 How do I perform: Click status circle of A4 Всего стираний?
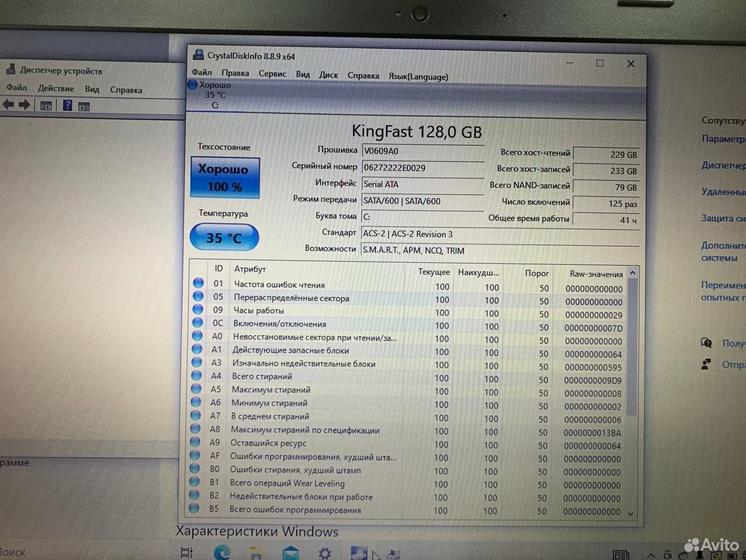click(196, 375)
